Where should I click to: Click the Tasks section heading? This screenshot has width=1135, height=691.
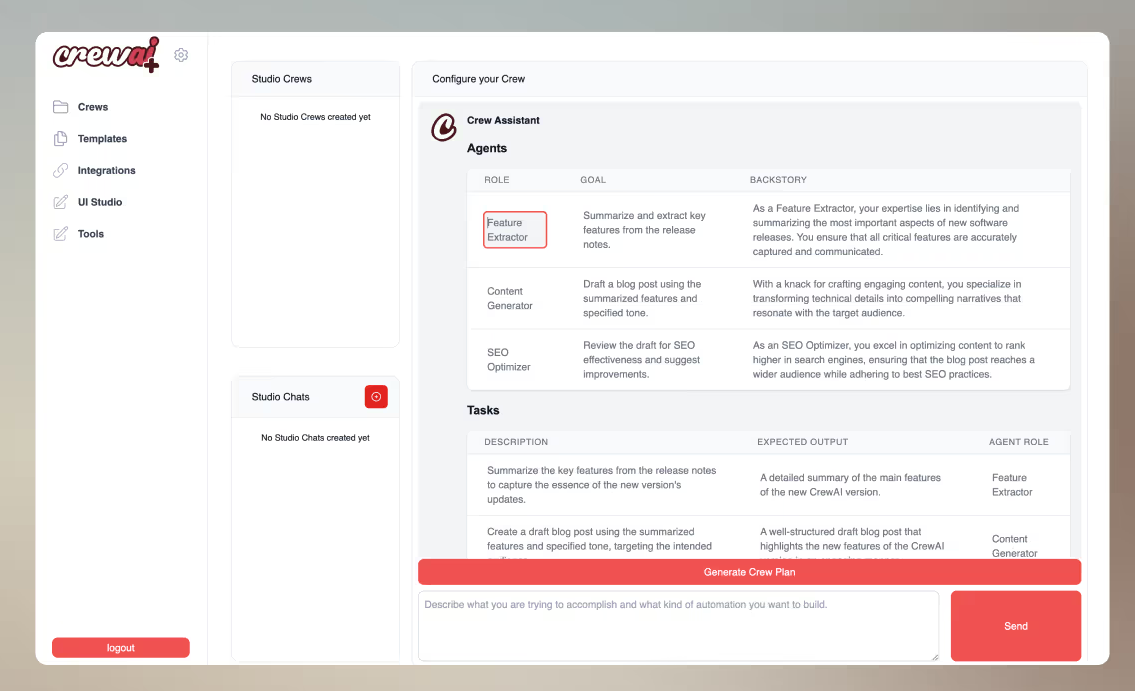click(483, 410)
